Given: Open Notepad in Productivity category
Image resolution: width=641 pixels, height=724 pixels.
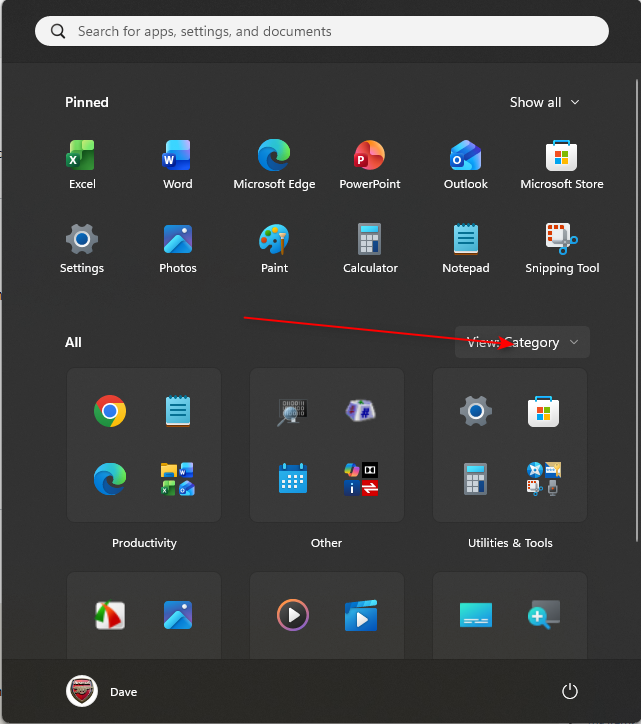Looking at the screenshot, I should pos(178,411).
